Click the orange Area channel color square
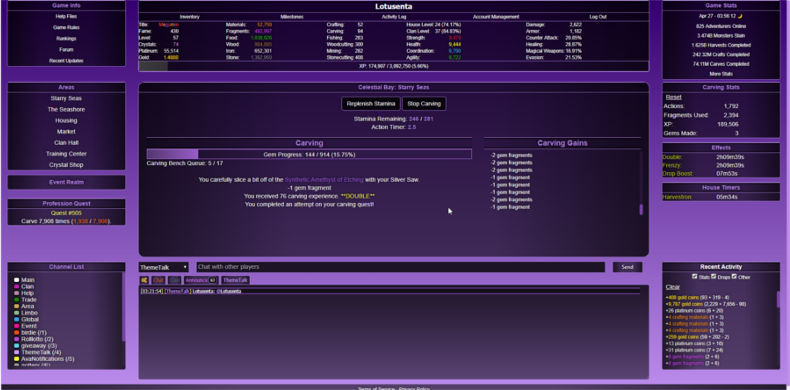 tap(17, 306)
